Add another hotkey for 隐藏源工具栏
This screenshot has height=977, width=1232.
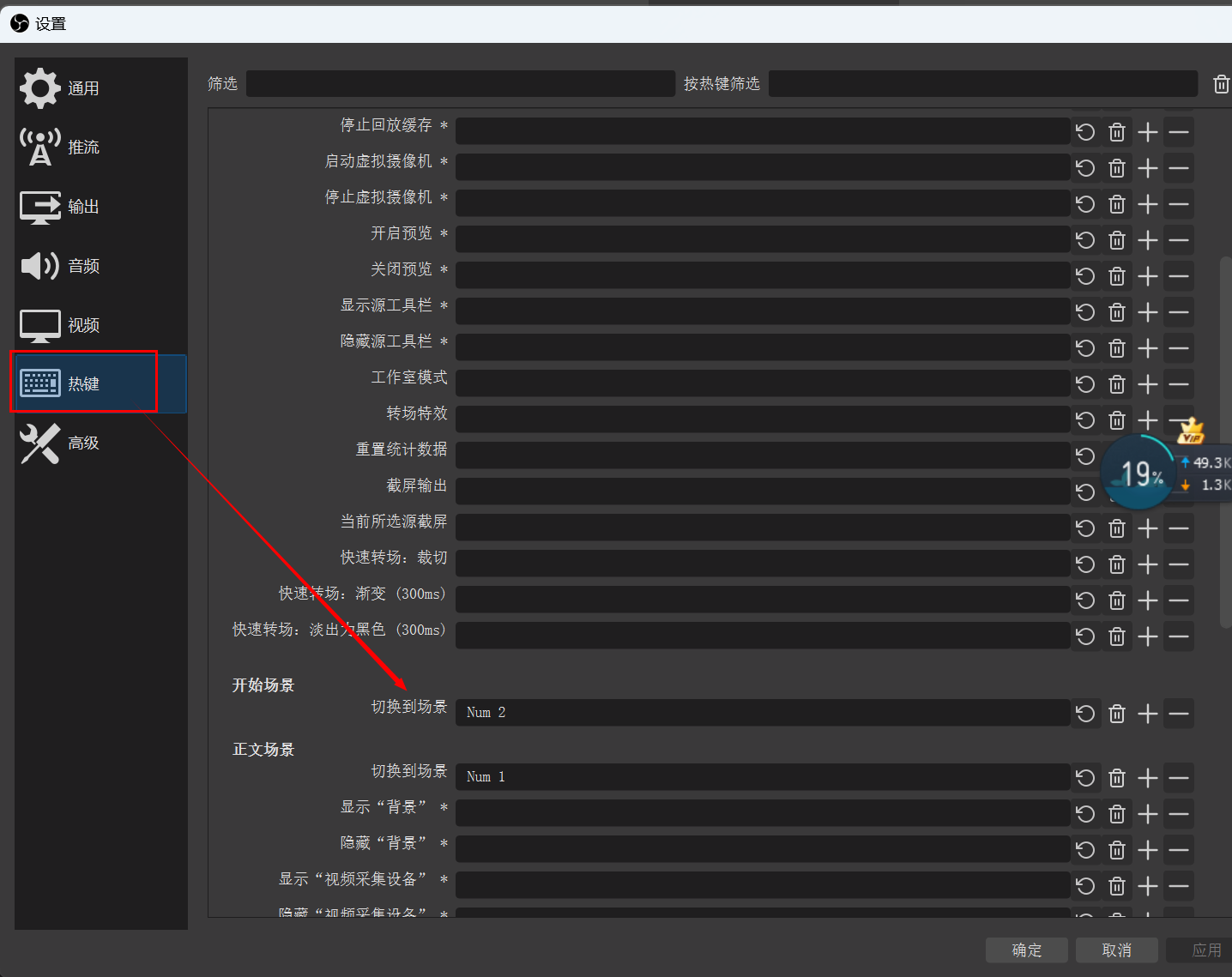click(1148, 348)
